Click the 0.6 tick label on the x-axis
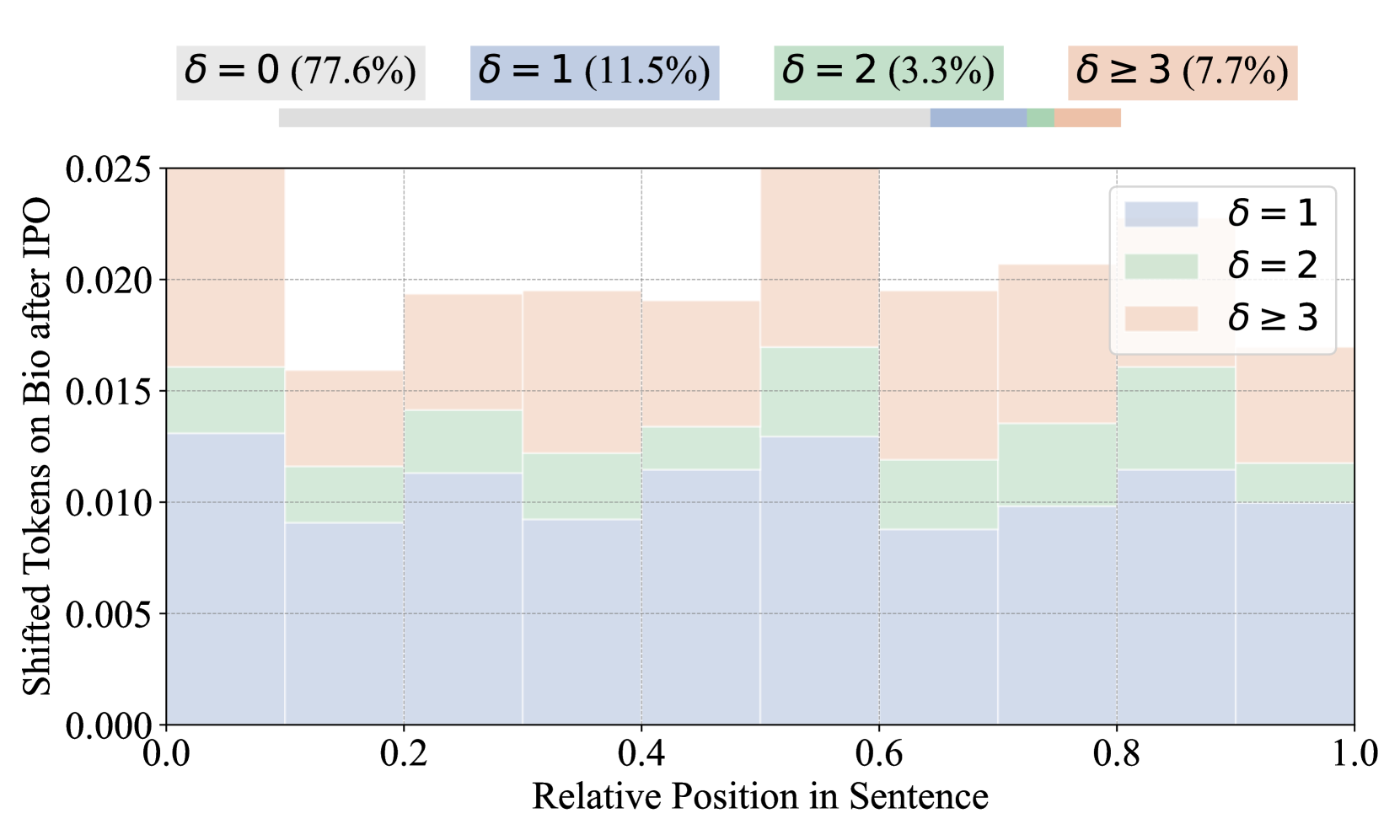1400x840 pixels. point(879,754)
